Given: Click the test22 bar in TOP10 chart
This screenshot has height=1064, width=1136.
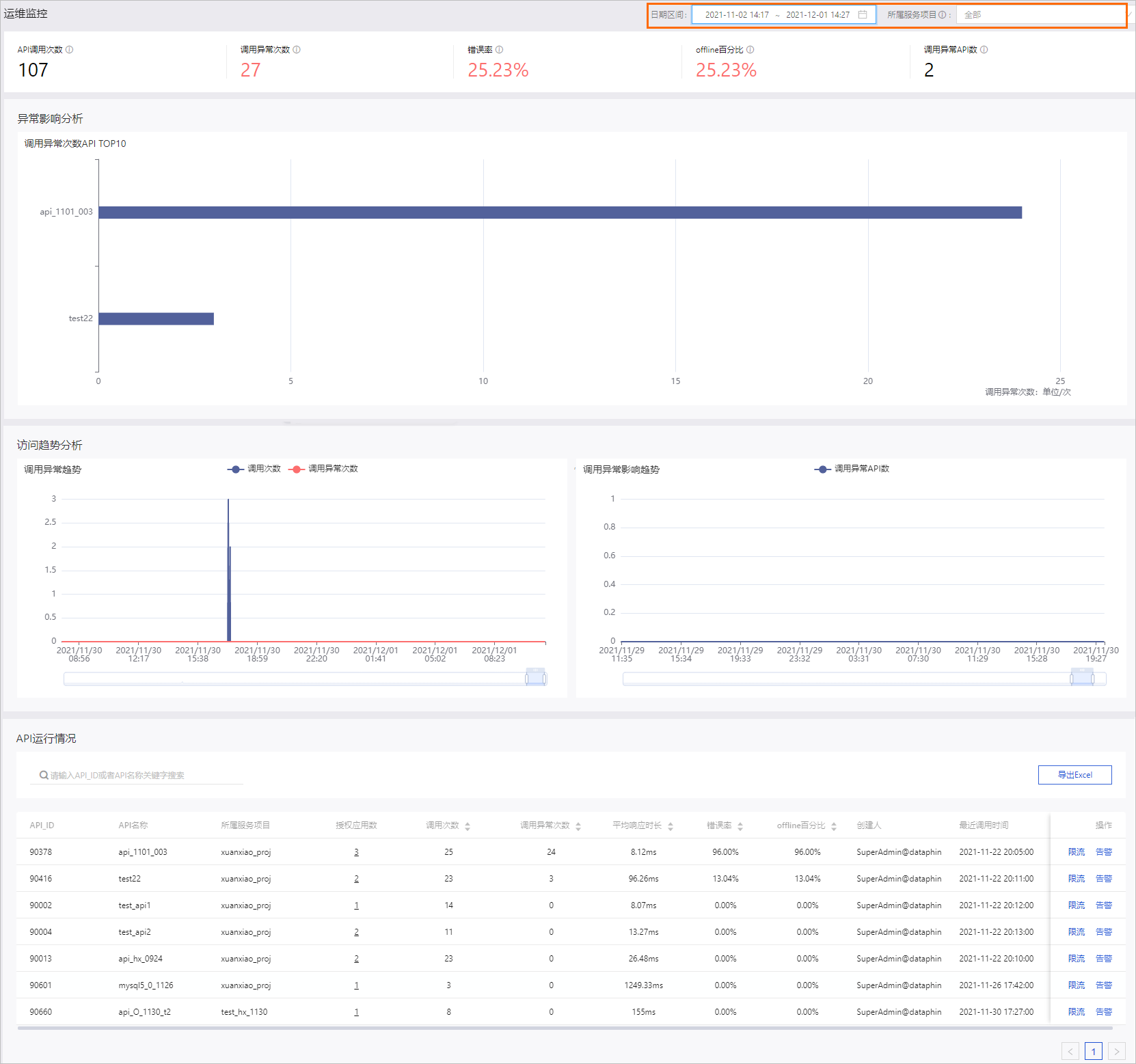Looking at the screenshot, I should coord(156,319).
